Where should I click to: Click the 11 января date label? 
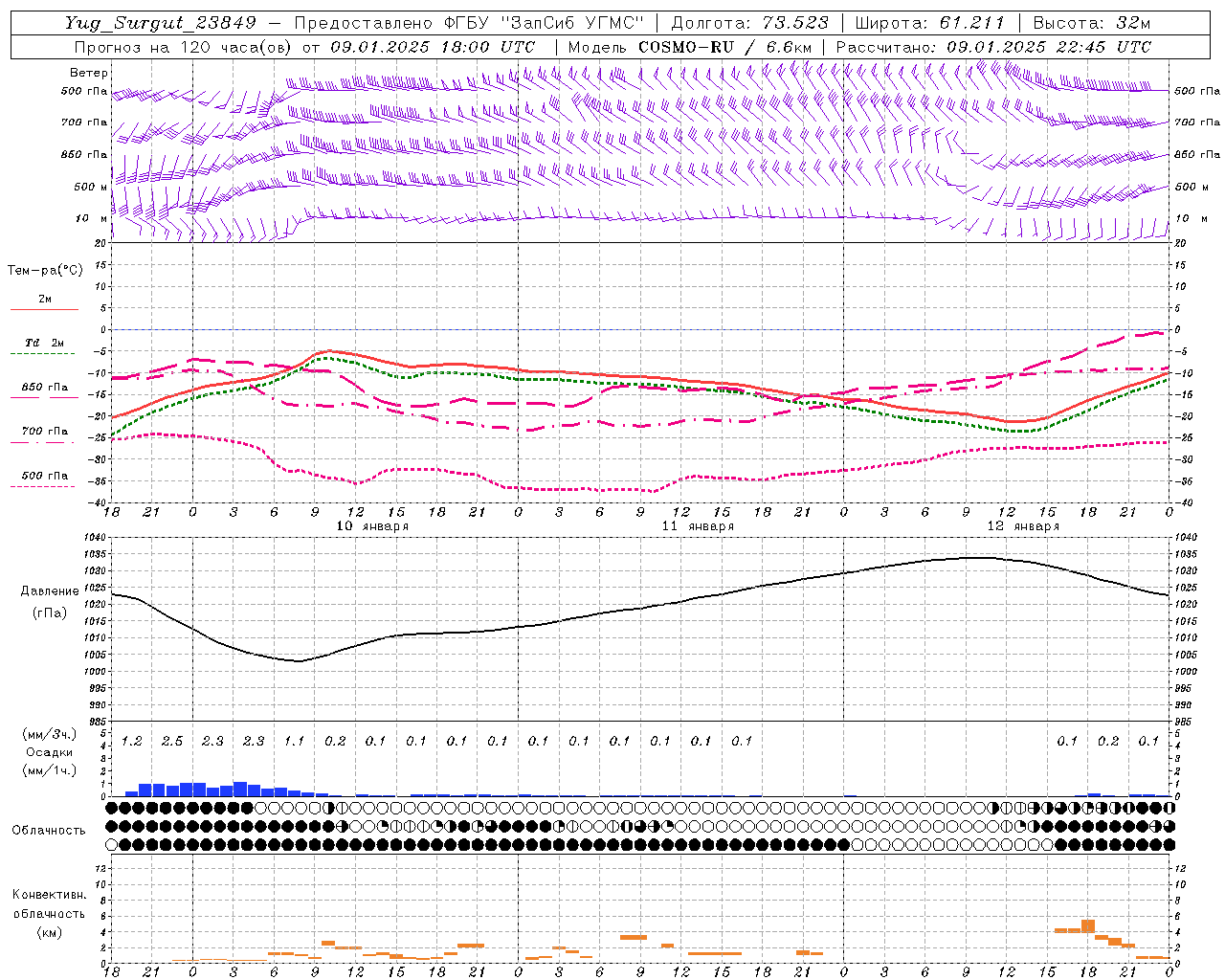coord(698,526)
